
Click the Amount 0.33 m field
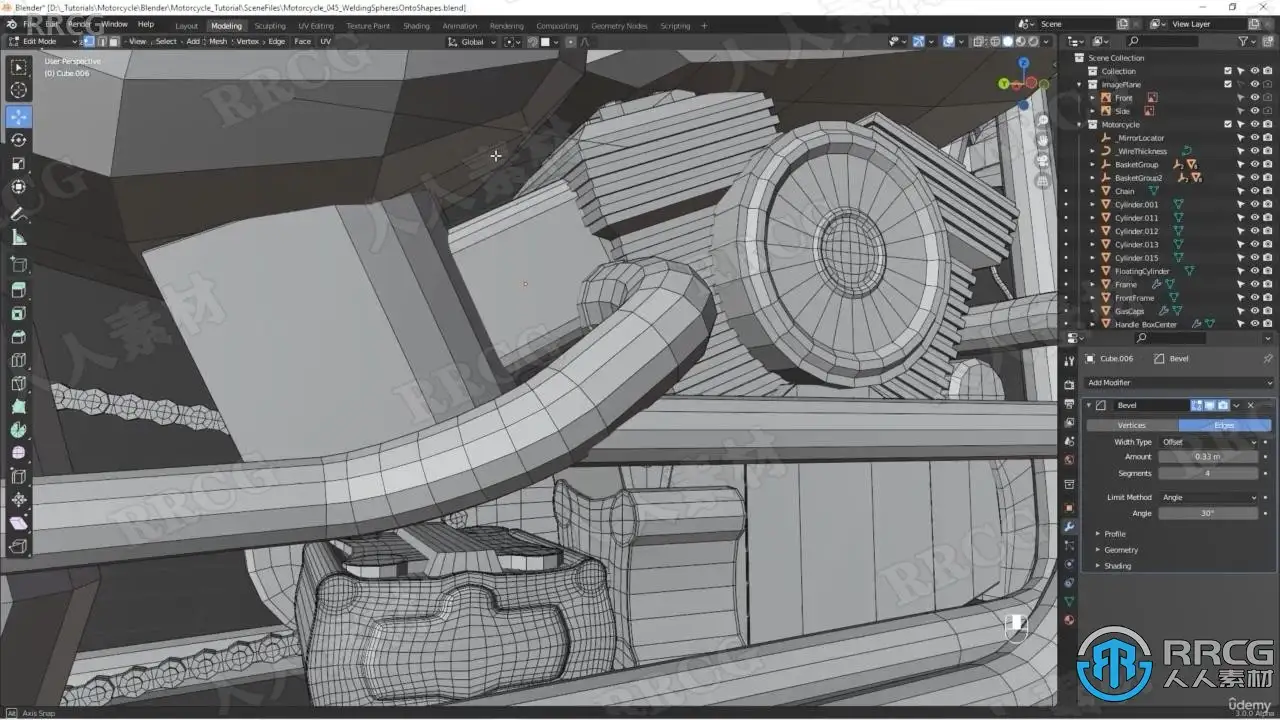1207,456
